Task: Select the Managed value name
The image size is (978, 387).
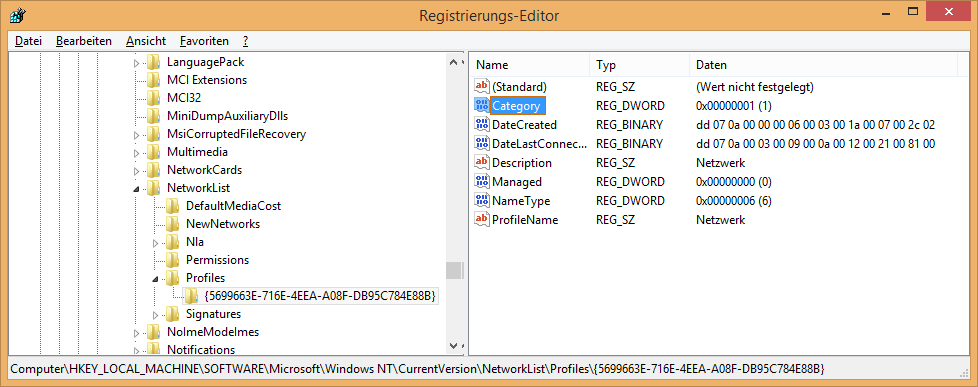Action: (x=516, y=182)
